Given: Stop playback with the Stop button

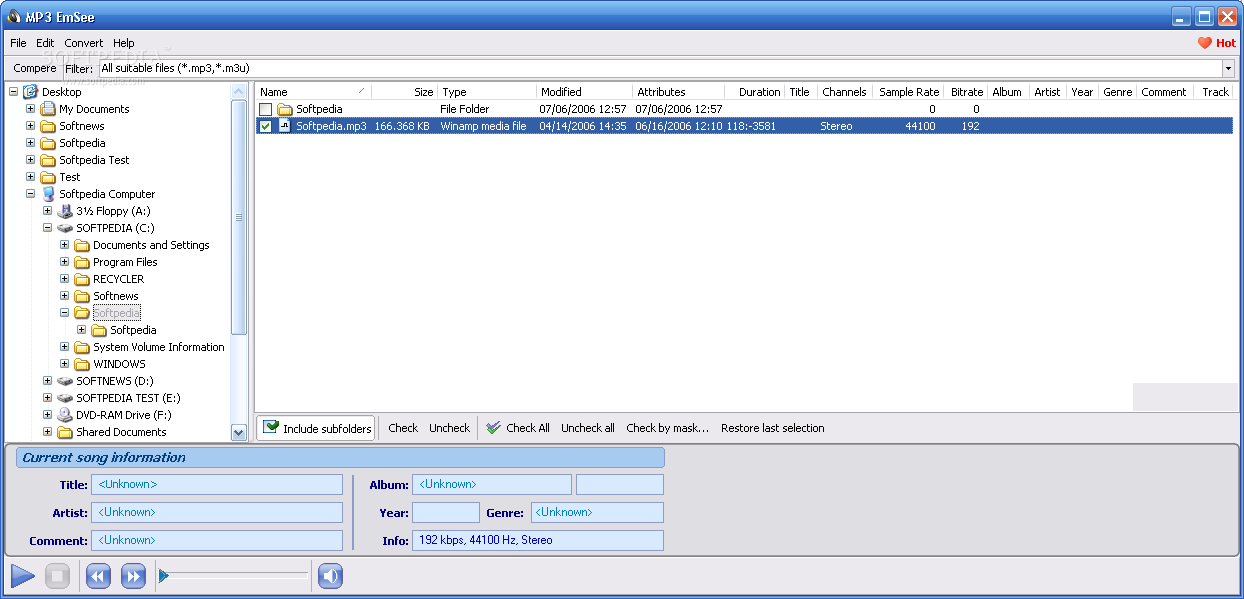Looking at the screenshot, I should pyautogui.click(x=58, y=576).
